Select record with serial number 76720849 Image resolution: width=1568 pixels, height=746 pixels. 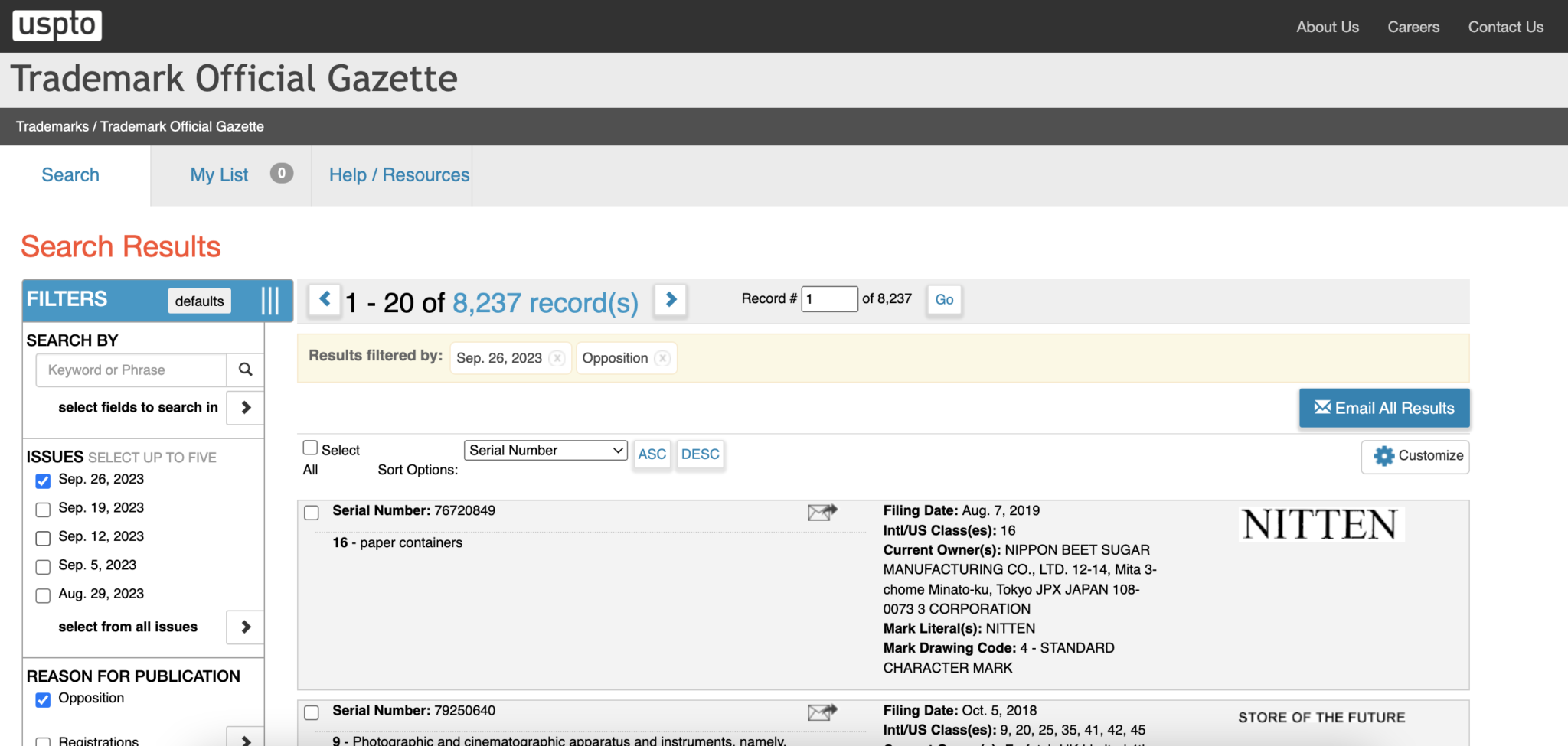312,513
